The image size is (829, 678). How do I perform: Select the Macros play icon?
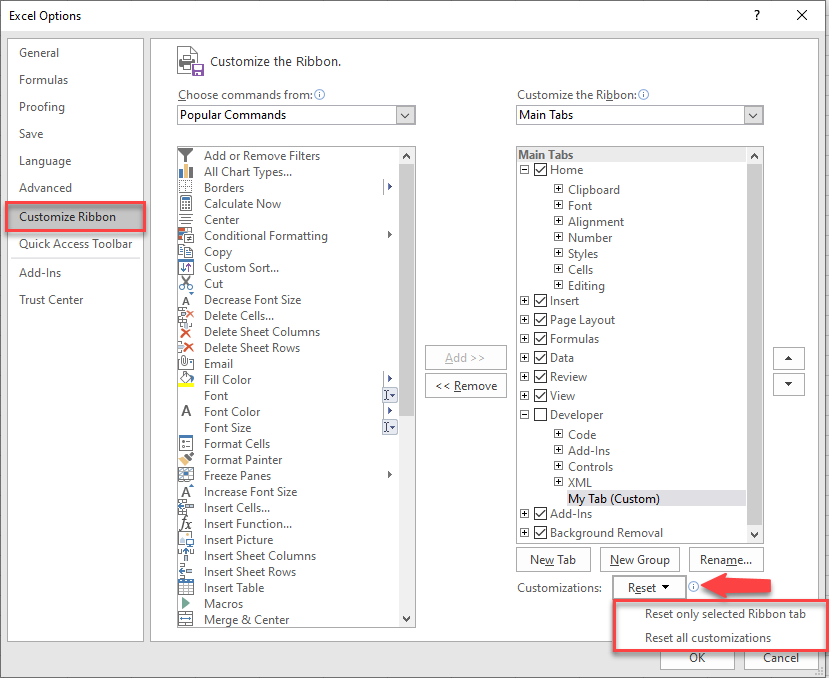click(186, 603)
